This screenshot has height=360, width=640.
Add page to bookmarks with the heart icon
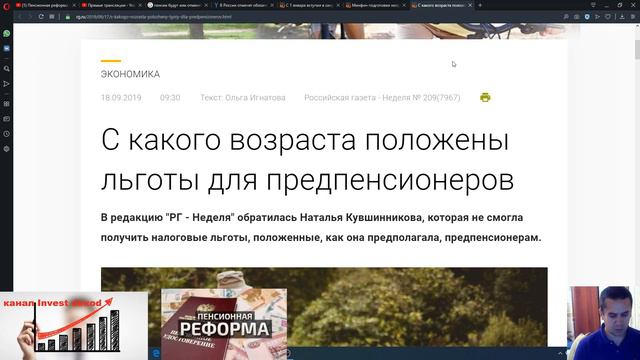(608, 17)
